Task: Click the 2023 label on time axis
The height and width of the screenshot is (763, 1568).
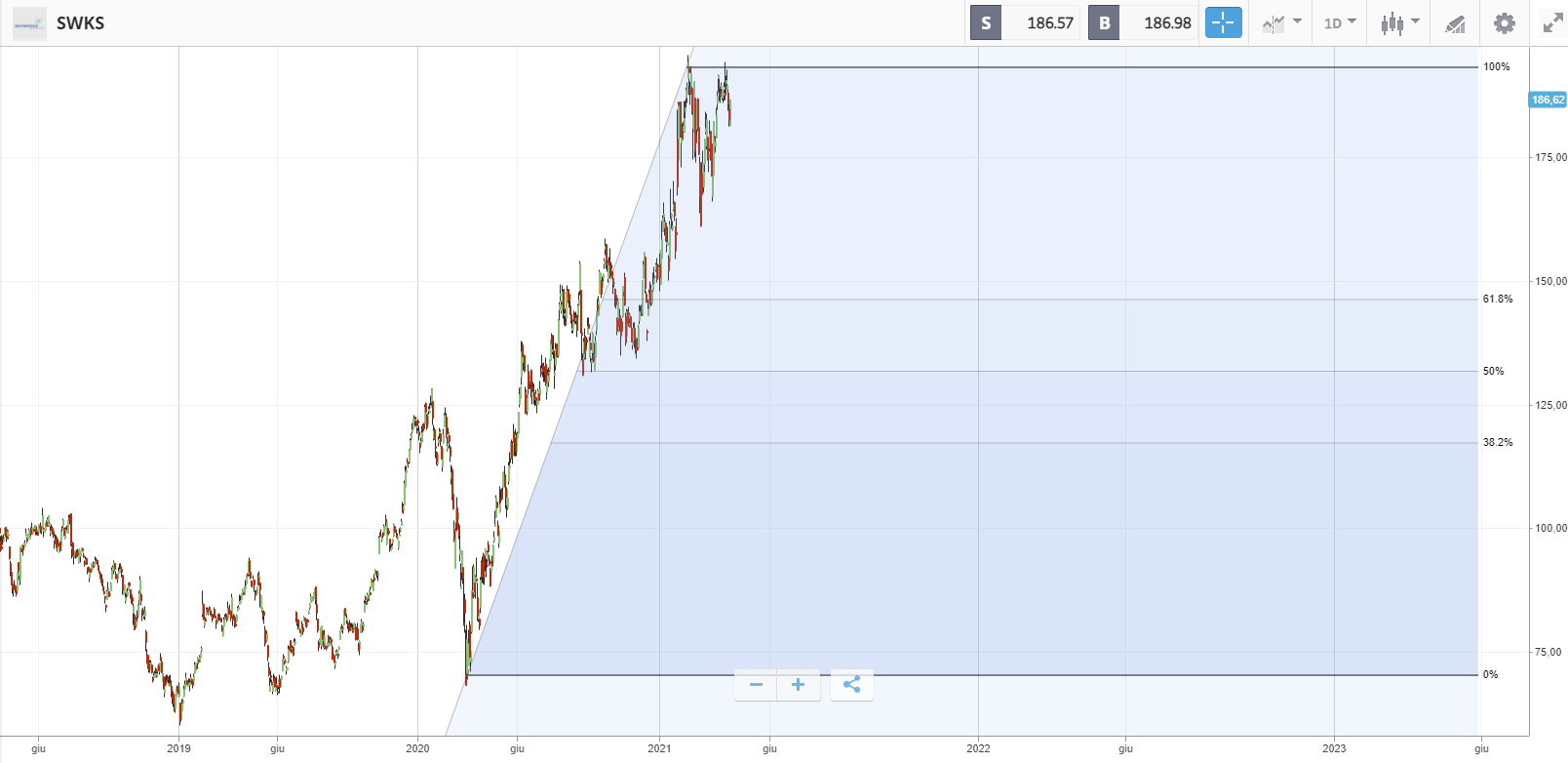Action: point(1334,749)
